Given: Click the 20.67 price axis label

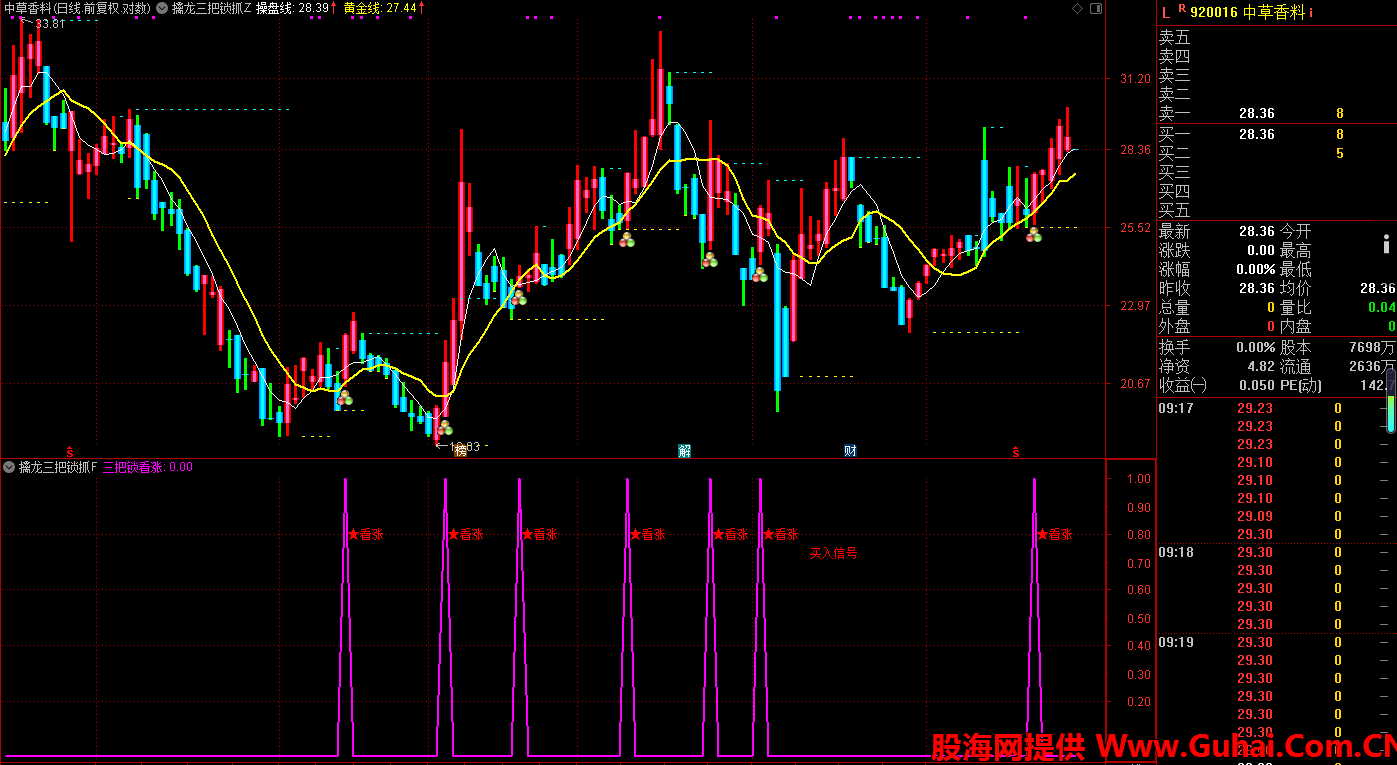Looking at the screenshot, I should pos(1135,383).
